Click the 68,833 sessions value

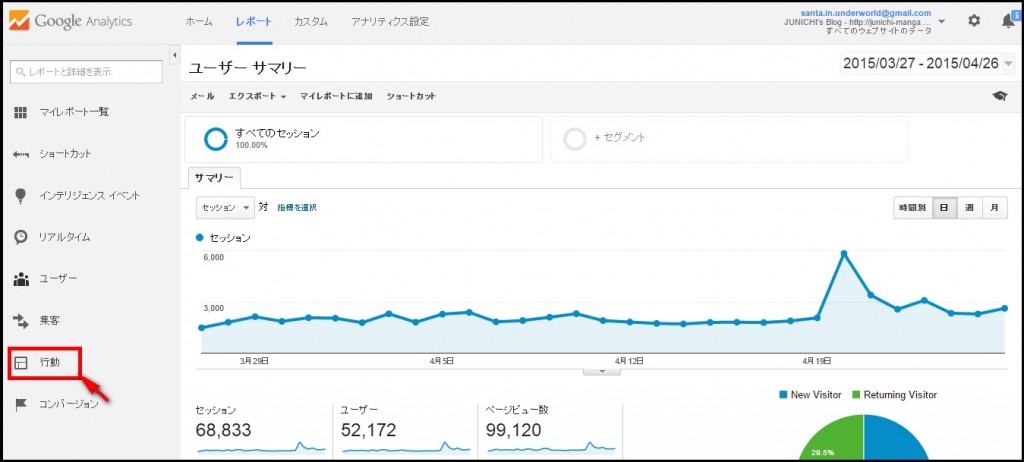click(x=223, y=429)
